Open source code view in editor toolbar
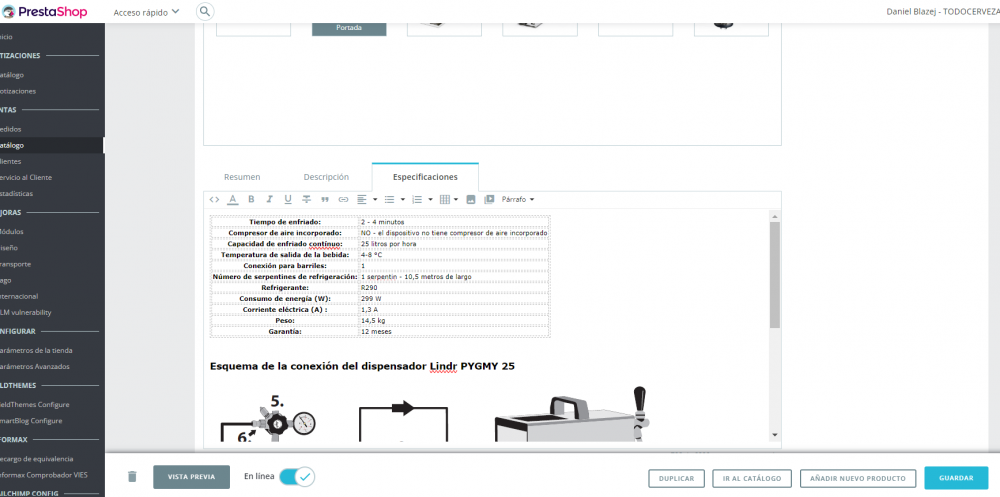This screenshot has height=497, width=1000. (214, 200)
